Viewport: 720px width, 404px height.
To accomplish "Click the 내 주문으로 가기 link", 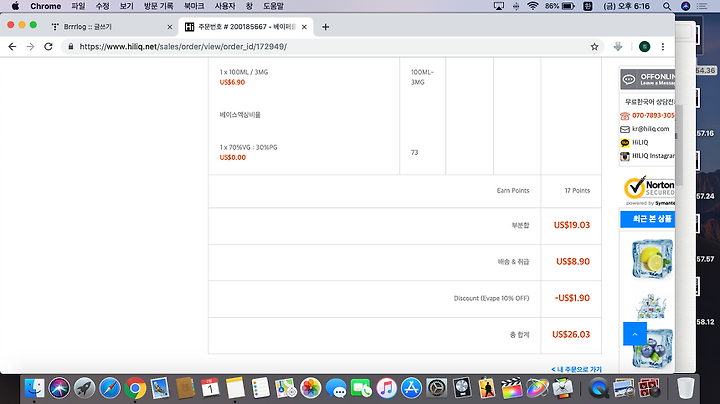I will click(576, 369).
